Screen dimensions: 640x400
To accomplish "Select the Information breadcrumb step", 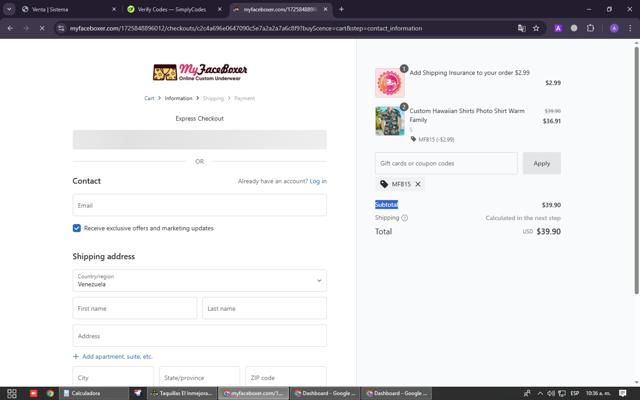I will click(178, 98).
